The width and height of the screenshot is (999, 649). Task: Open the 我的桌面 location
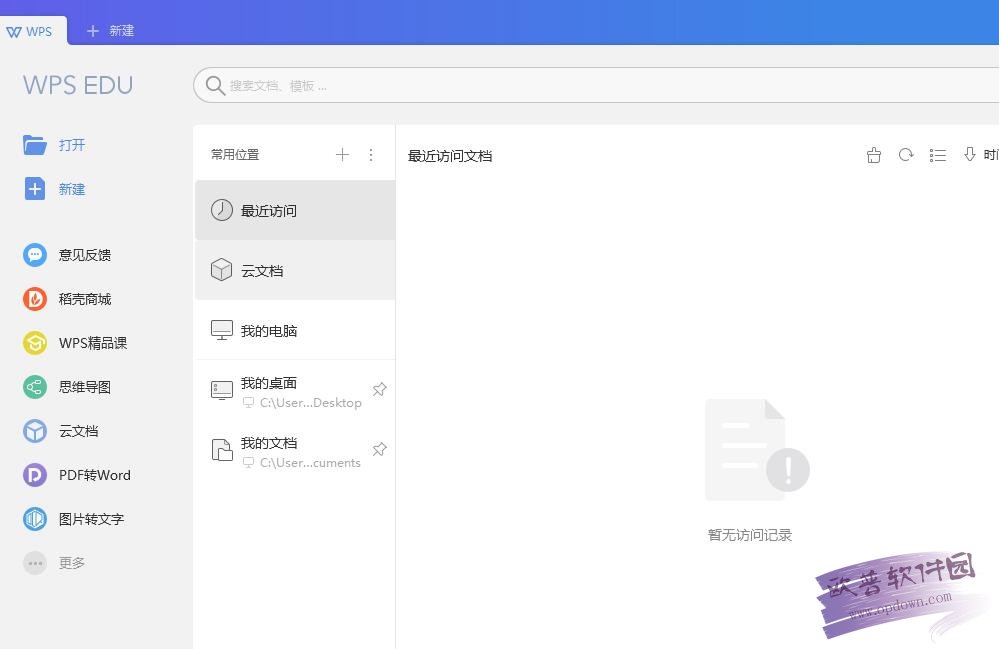coord(295,390)
